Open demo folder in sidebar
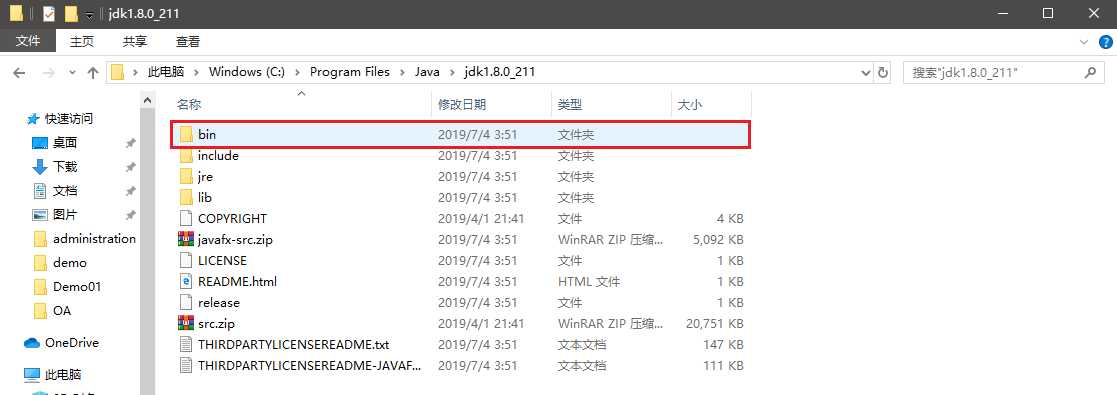The height and width of the screenshot is (395, 1117). click(69, 263)
